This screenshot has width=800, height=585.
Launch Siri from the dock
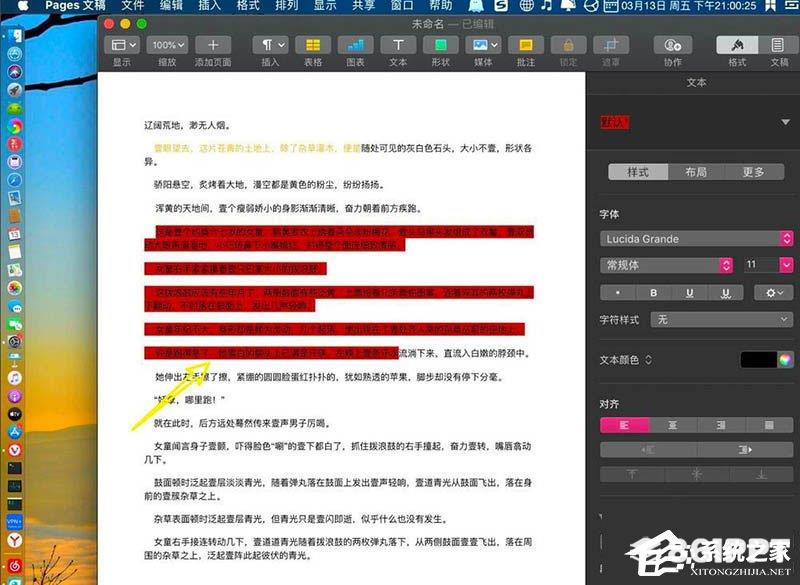[x=15, y=71]
